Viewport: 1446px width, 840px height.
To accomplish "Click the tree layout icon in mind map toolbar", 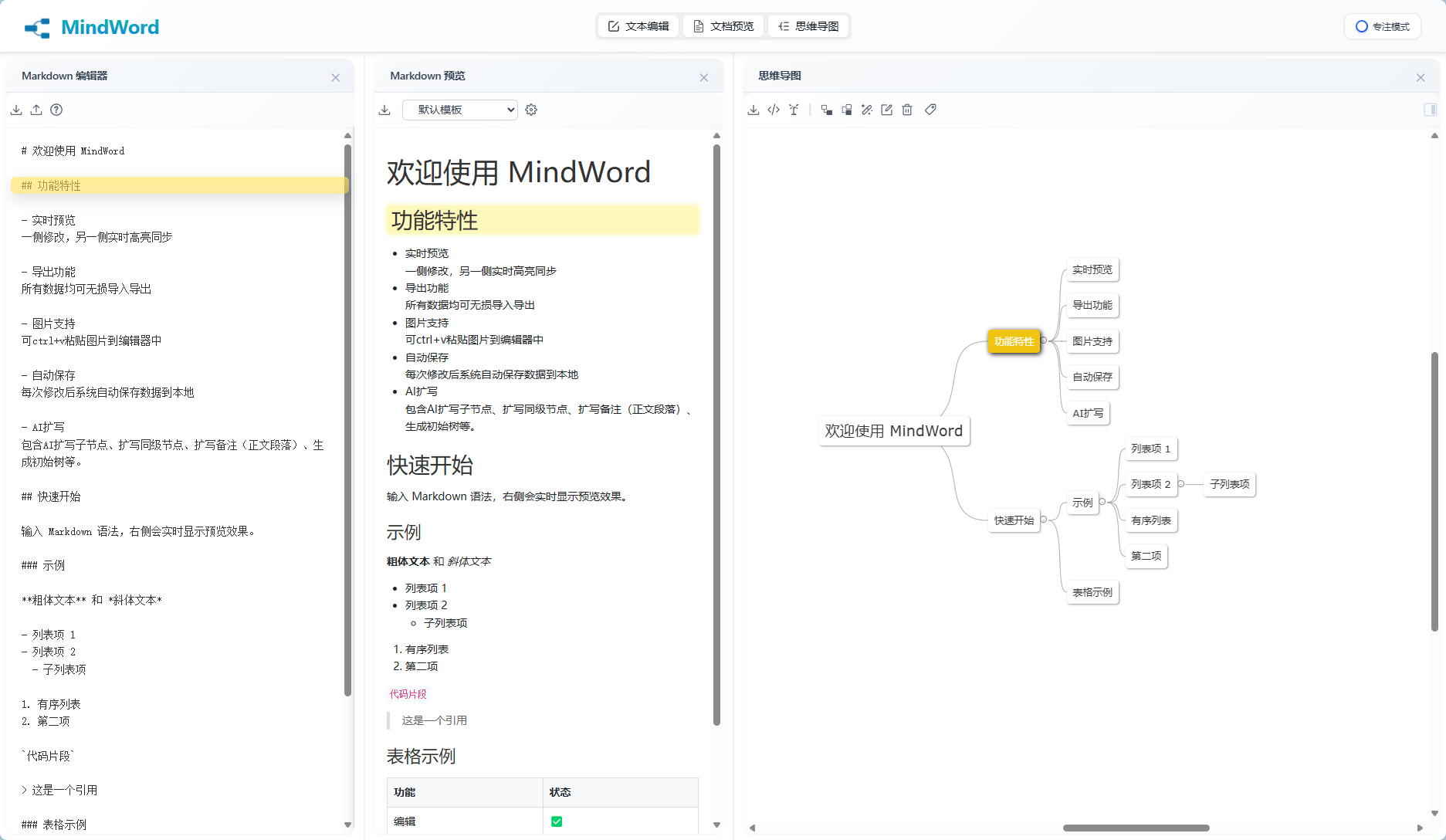I will pyautogui.click(x=794, y=110).
